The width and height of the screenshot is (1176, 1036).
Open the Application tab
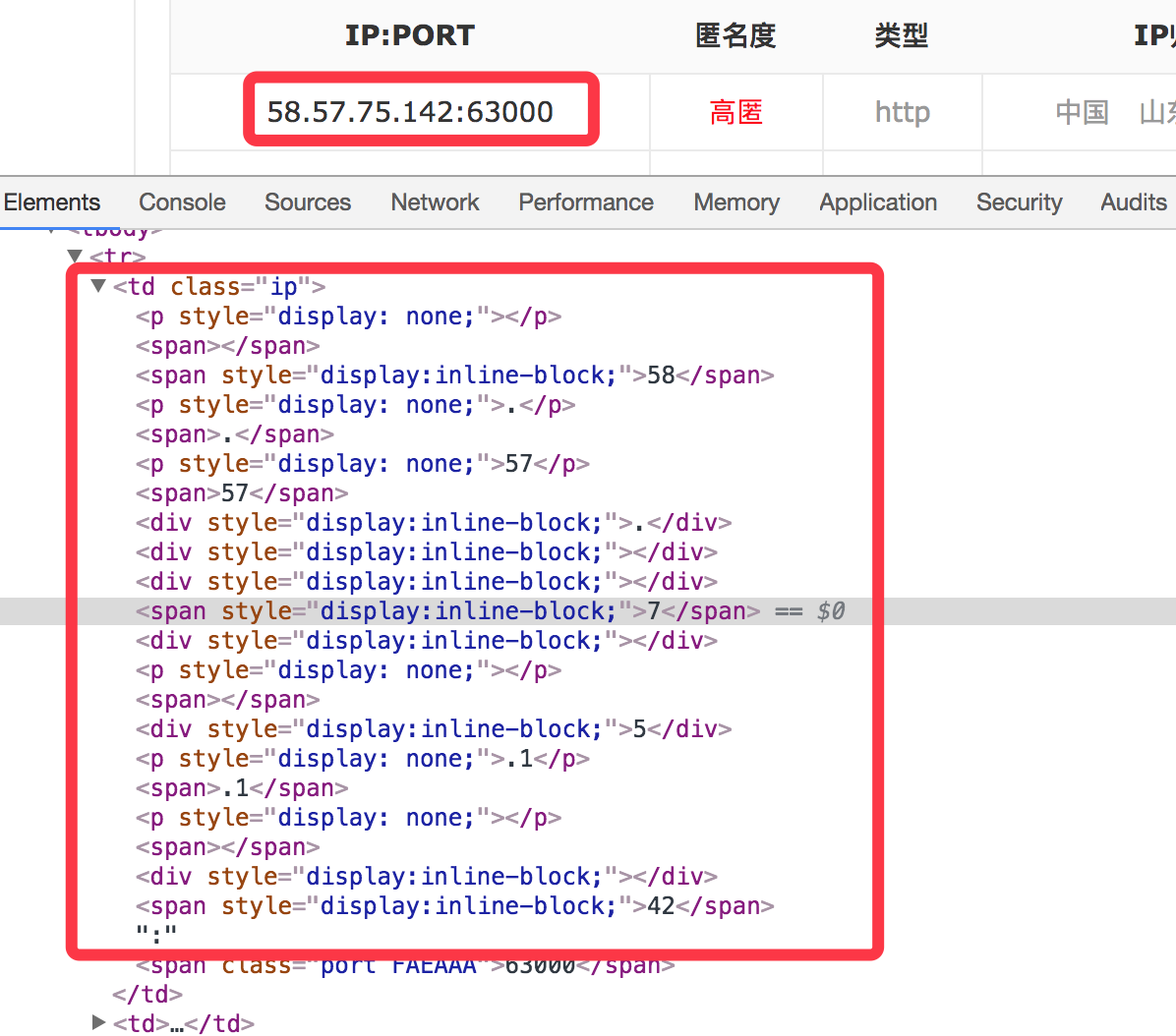click(877, 202)
